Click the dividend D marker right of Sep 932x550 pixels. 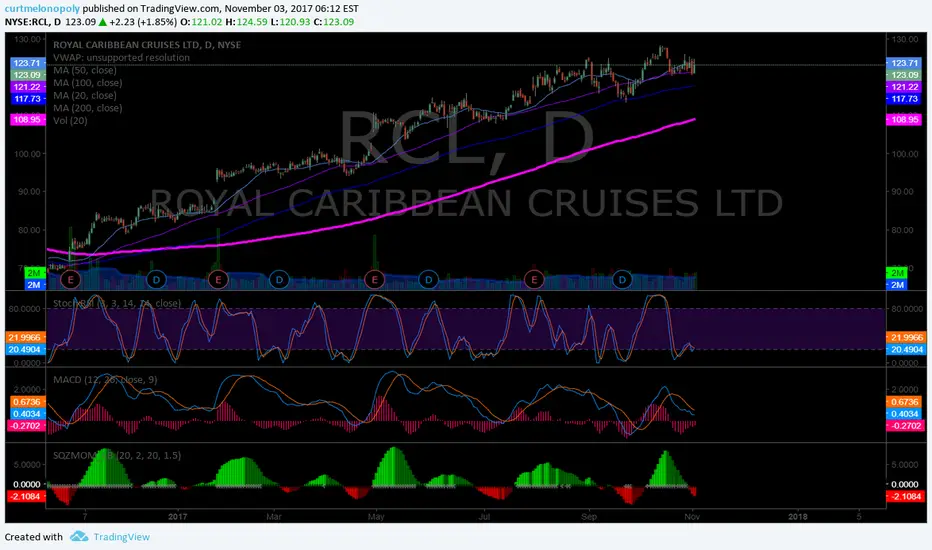(x=622, y=279)
